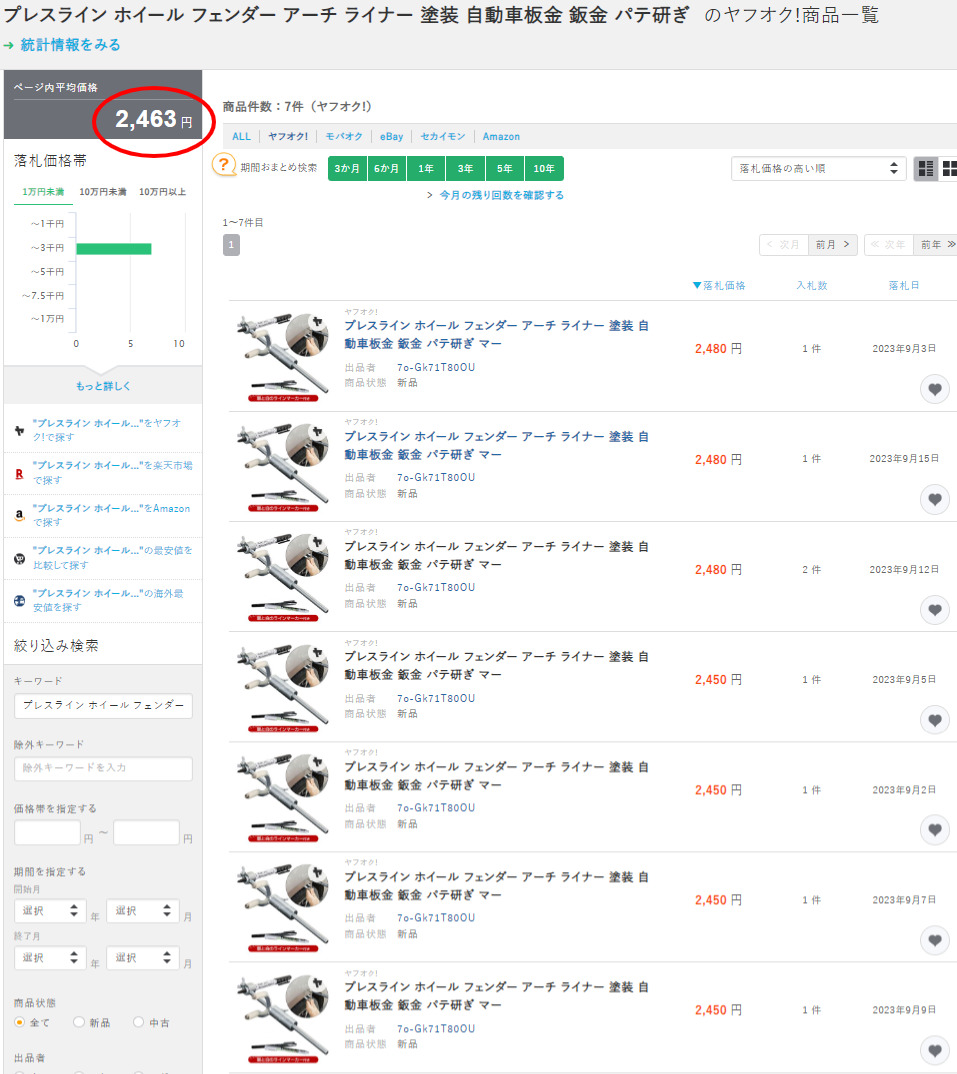Select the 10万円未満 price range tab
This screenshot has width=957, height=1074.
point(103,192)
